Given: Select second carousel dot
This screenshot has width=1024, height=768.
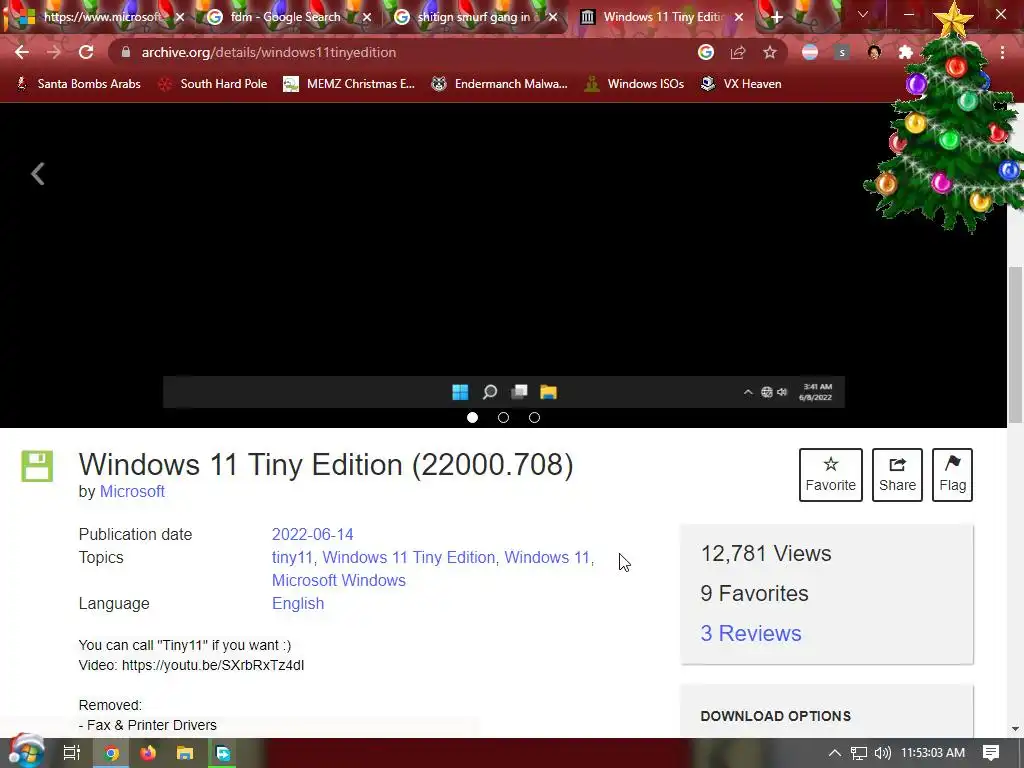Looking at the screenshot, I should 503,417.
